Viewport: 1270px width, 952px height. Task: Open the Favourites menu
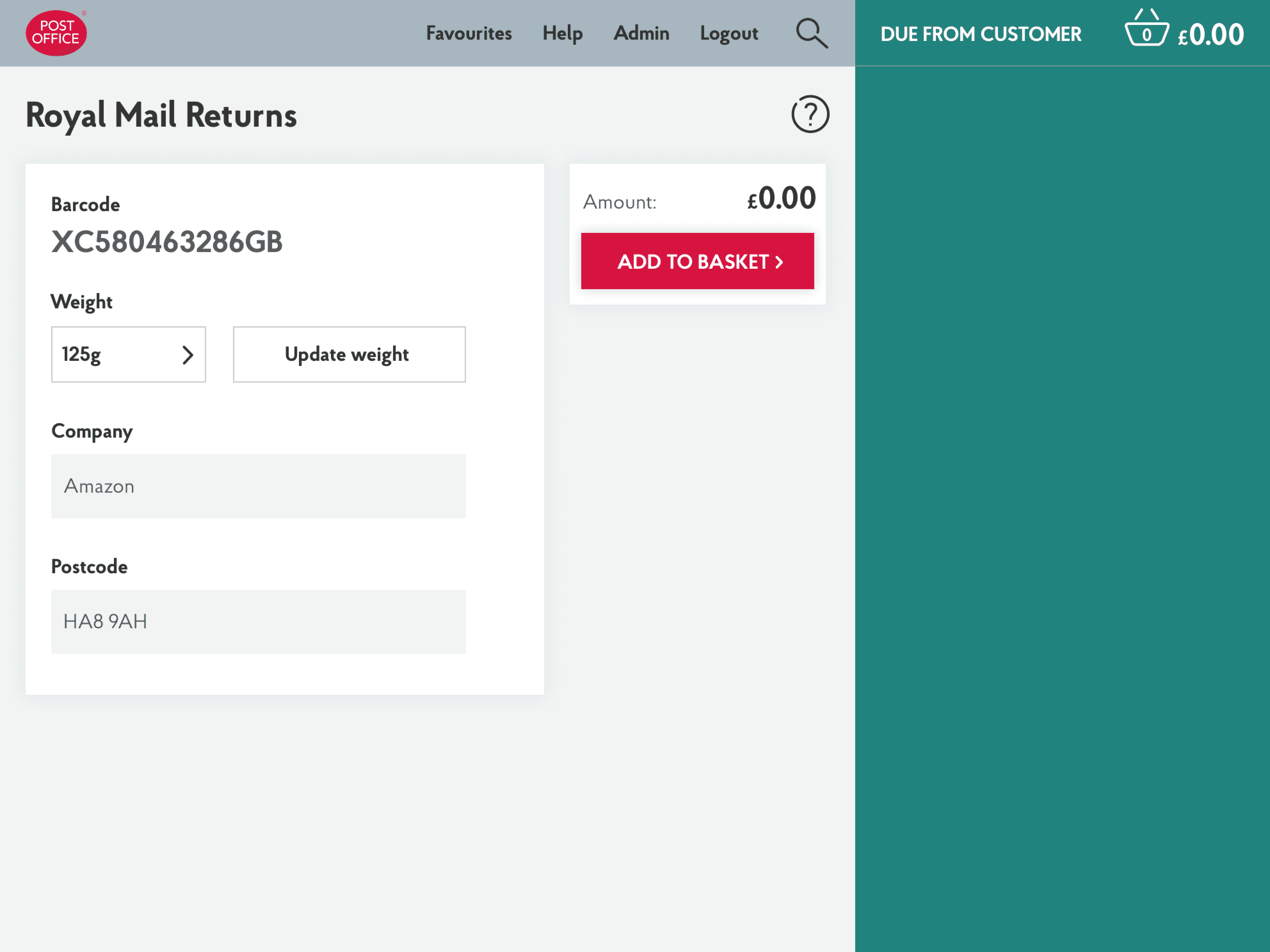tap(469, 33)
